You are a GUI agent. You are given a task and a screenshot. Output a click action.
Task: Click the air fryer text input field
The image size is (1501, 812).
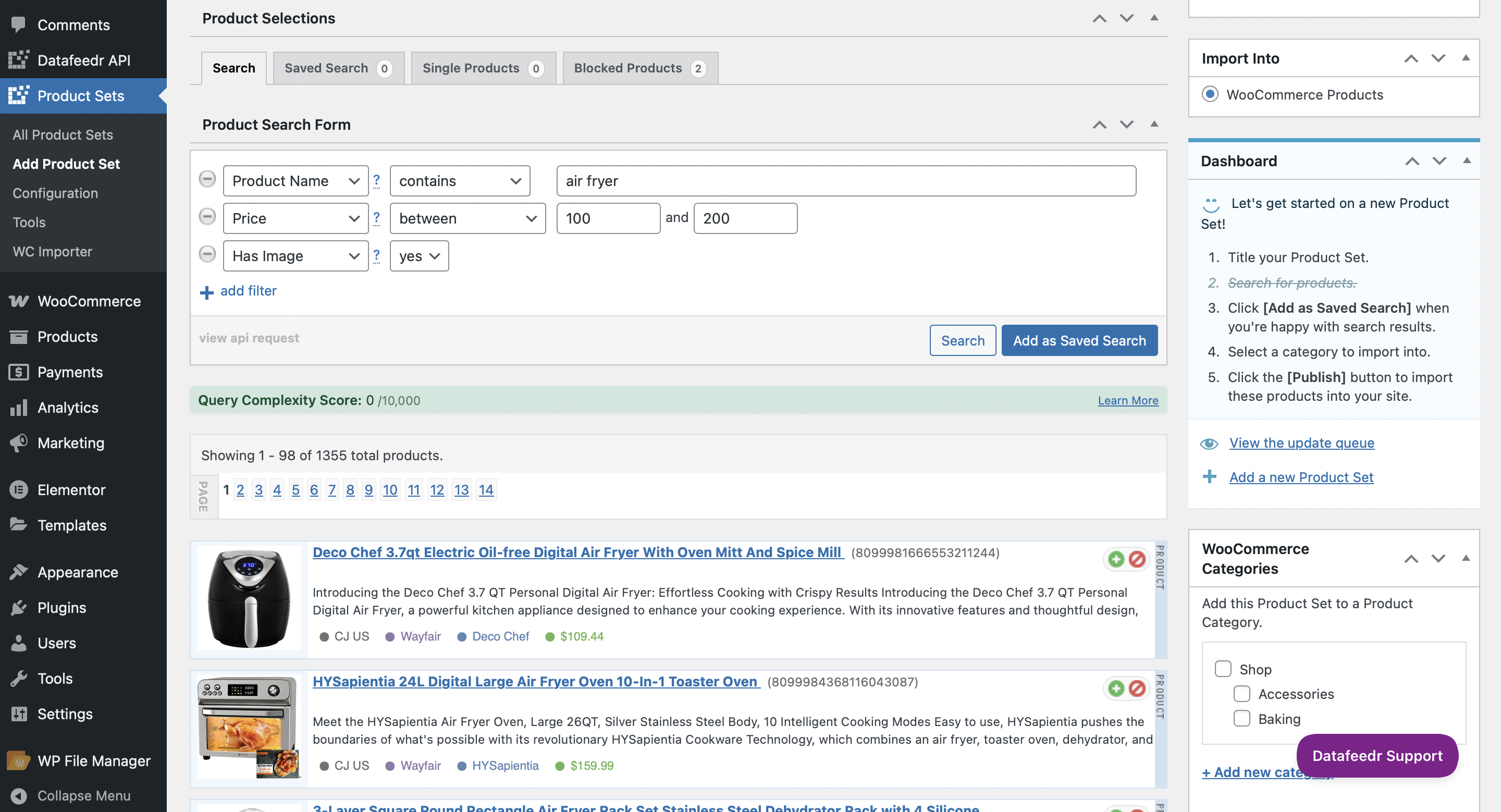click(846, 180)
